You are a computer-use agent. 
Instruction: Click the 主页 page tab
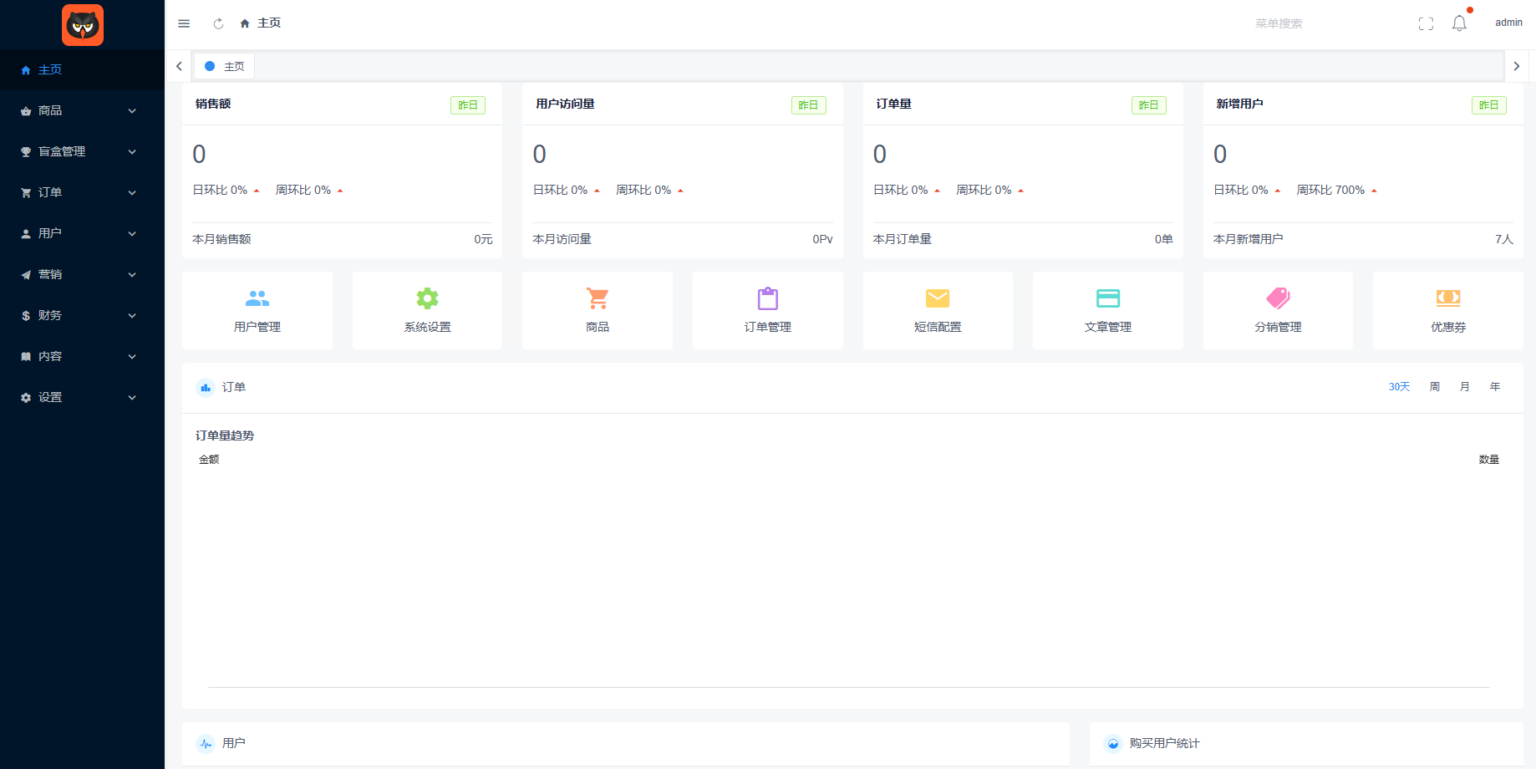click(225, 66)
